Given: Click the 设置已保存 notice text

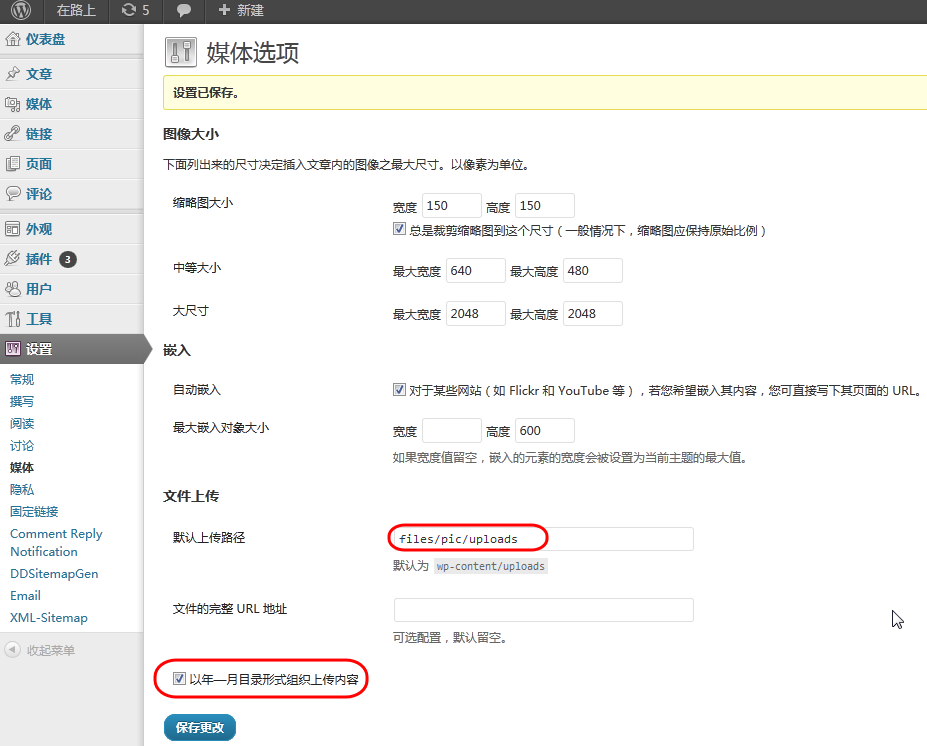Looking at the screenshot, I should tap(206, 93).
